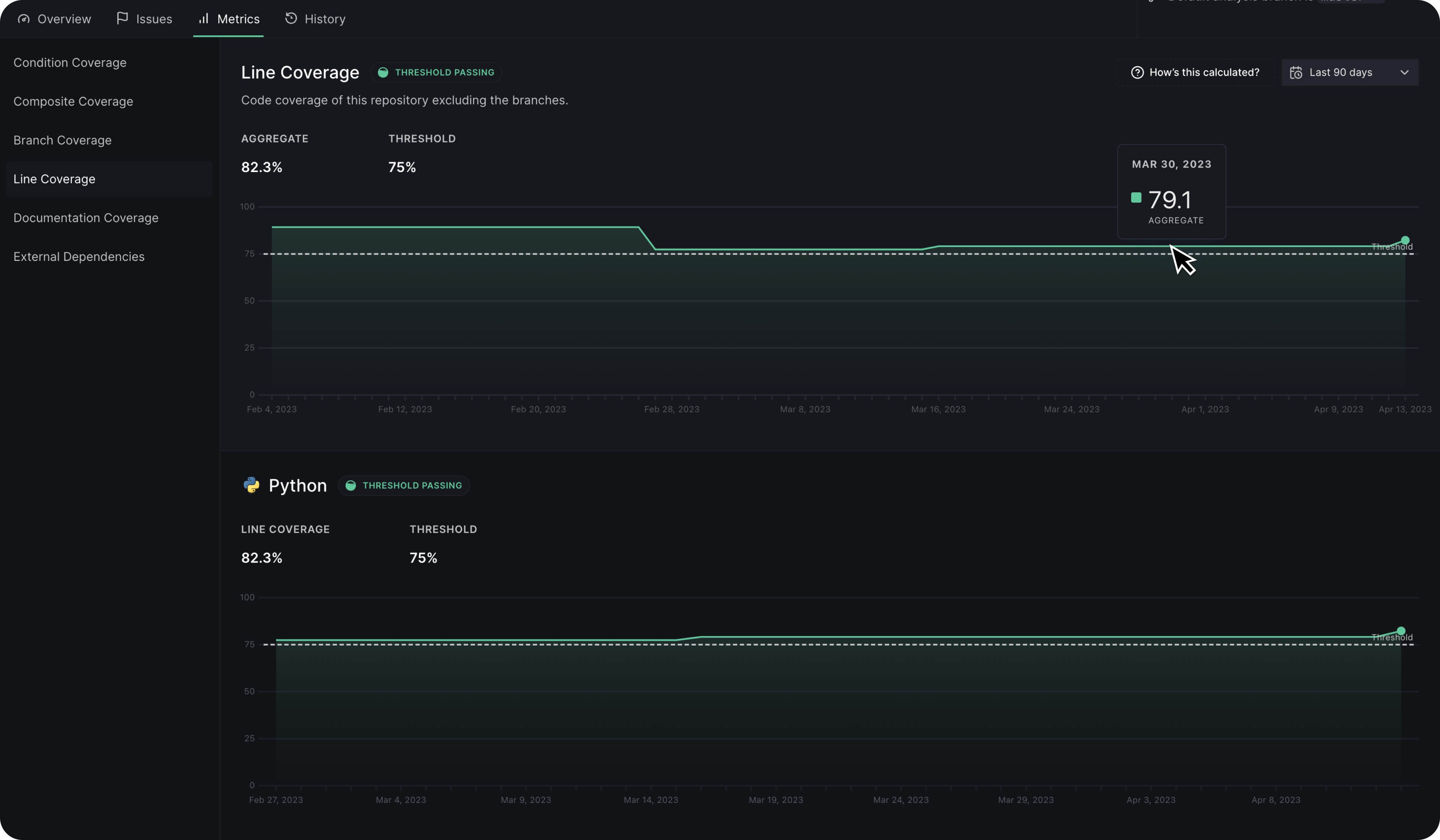This screenshot has width=1440, height=840.
Task: Expand the Last 90 days chevron
Action: [1404, 72]
